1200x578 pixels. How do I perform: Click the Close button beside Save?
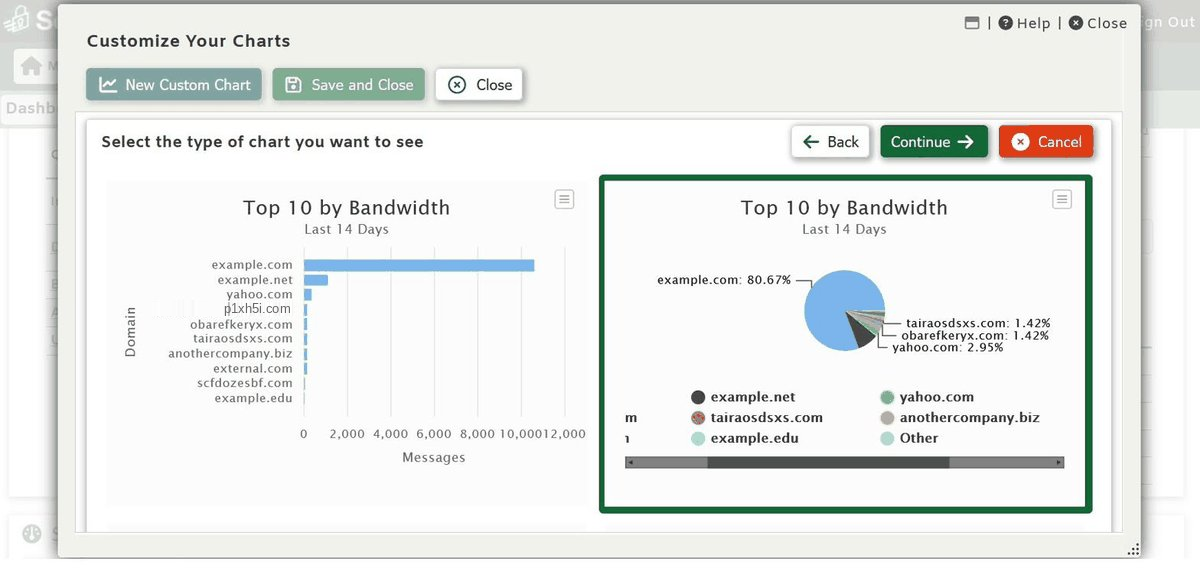click(x=479, y=85)
